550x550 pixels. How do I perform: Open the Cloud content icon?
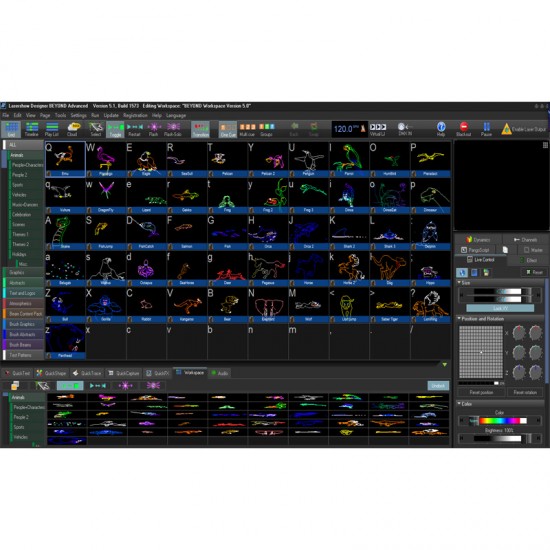coord(73,129)
